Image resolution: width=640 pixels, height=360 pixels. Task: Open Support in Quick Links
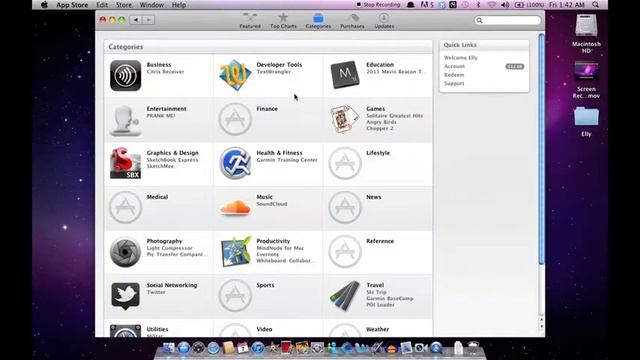[454, 83]
